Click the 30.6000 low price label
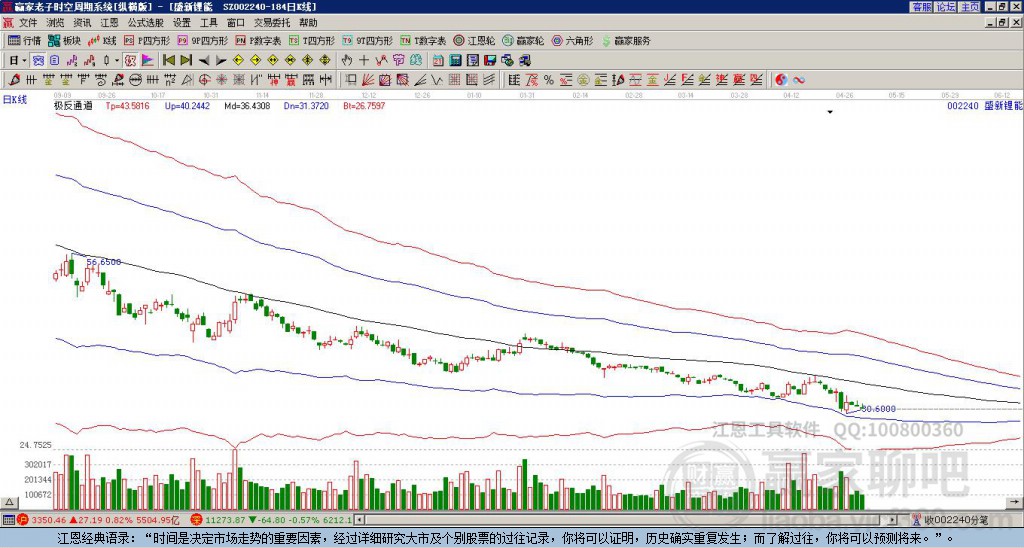 coord(879,409)
